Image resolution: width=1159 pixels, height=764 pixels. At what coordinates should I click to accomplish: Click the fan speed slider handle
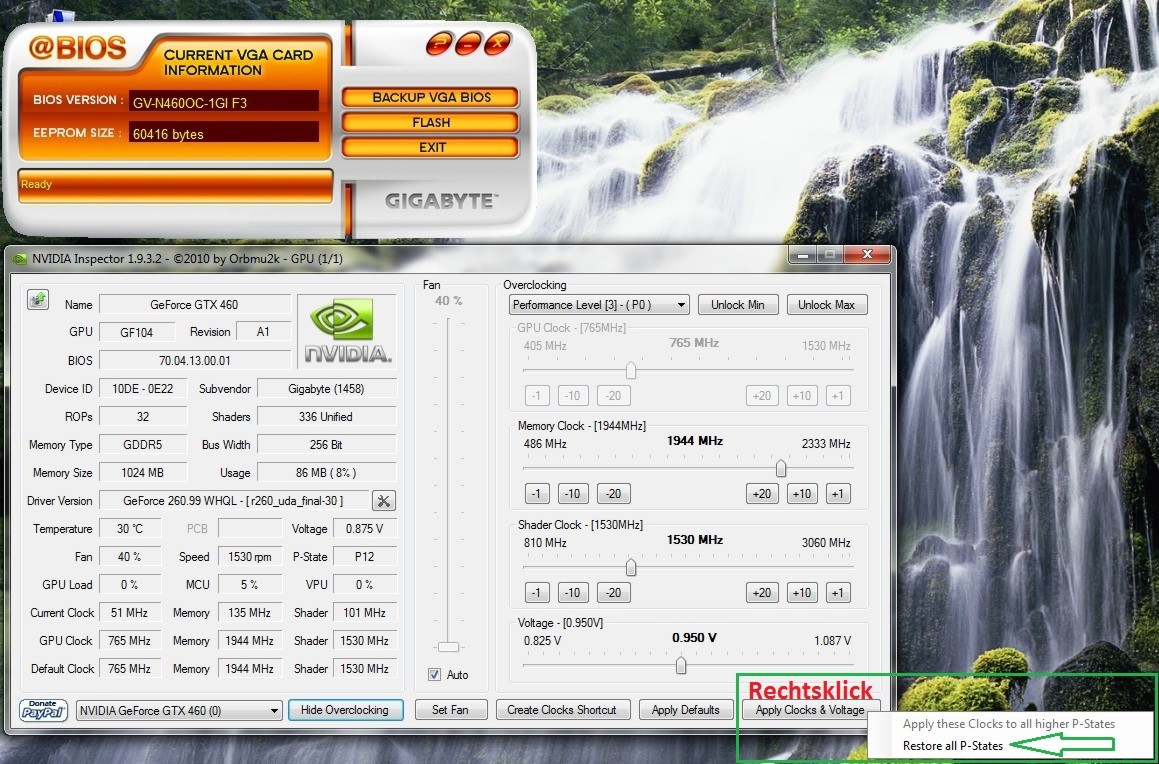449,647
